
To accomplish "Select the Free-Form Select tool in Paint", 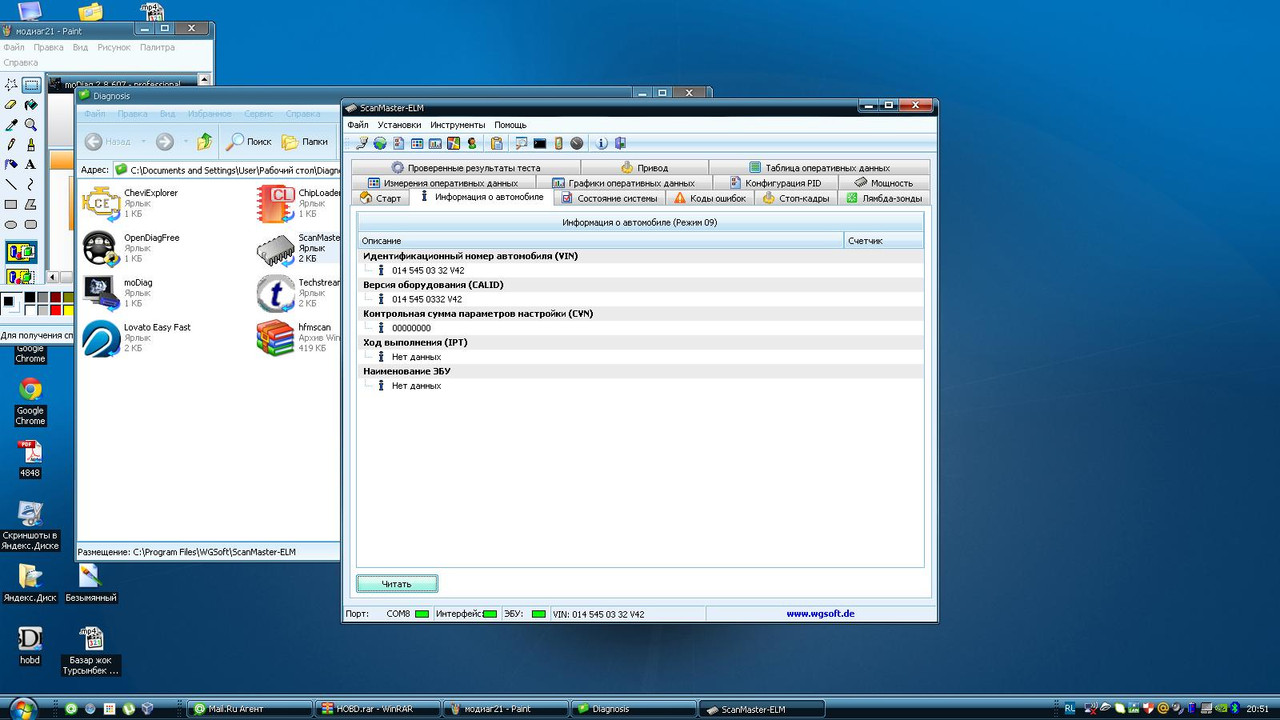I will tap(12, 85).
